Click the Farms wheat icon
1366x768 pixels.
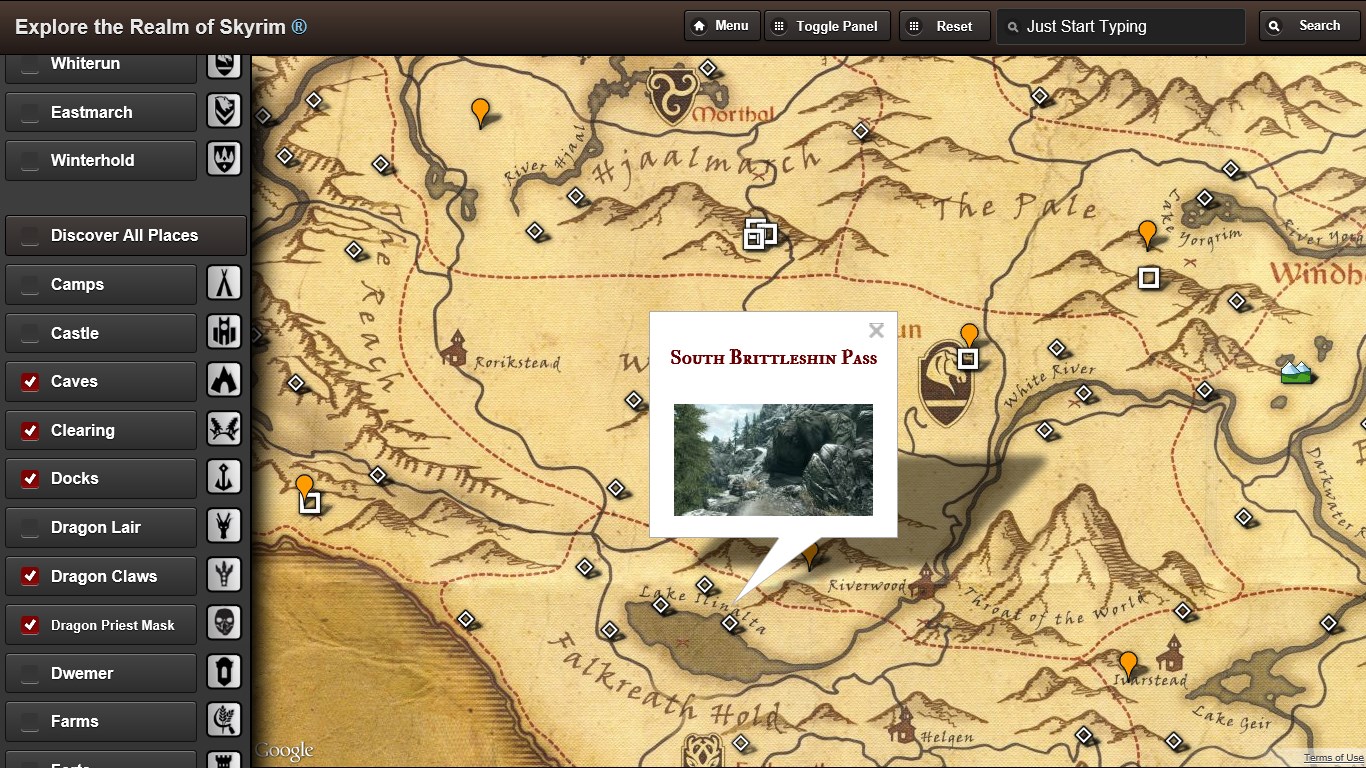(x=224, y=721)
